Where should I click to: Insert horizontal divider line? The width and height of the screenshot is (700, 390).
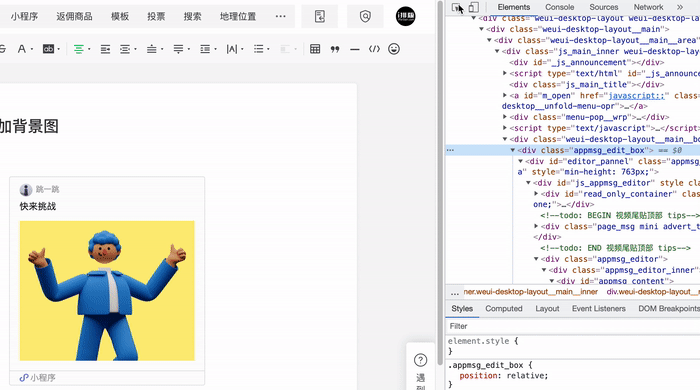pyautogui.click(x=354, y=49)
